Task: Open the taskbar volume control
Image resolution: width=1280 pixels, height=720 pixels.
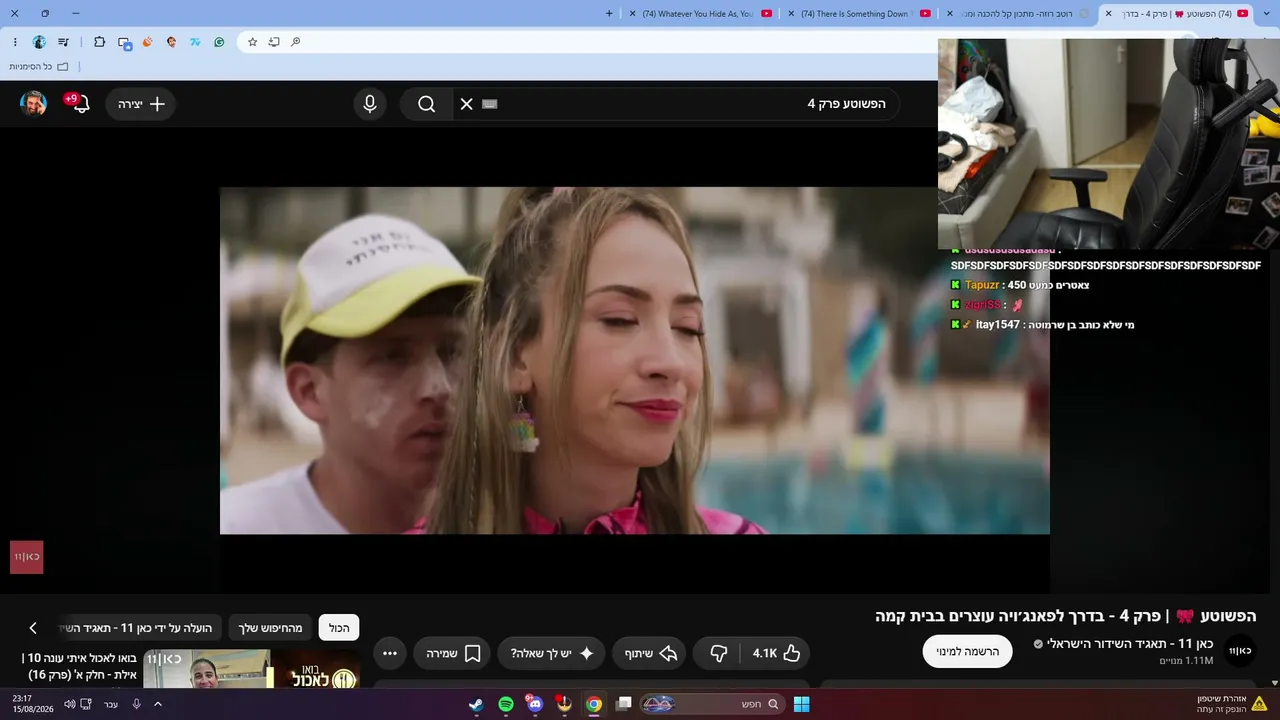Action: [69, 704]
